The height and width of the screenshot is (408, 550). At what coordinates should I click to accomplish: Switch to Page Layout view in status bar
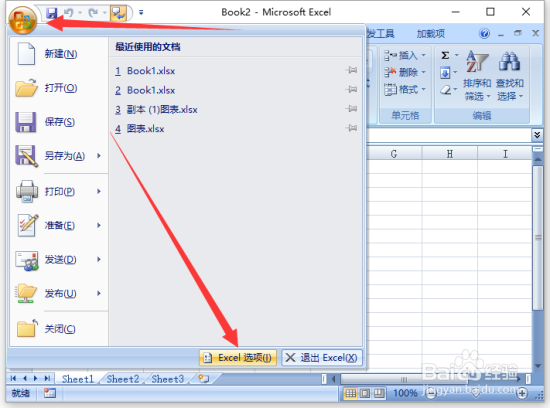coord(365,393)
